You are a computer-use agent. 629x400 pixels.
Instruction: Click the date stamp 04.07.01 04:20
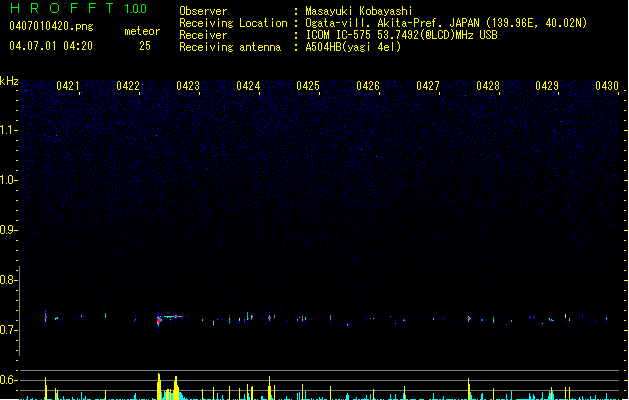(x=51, y=46)
